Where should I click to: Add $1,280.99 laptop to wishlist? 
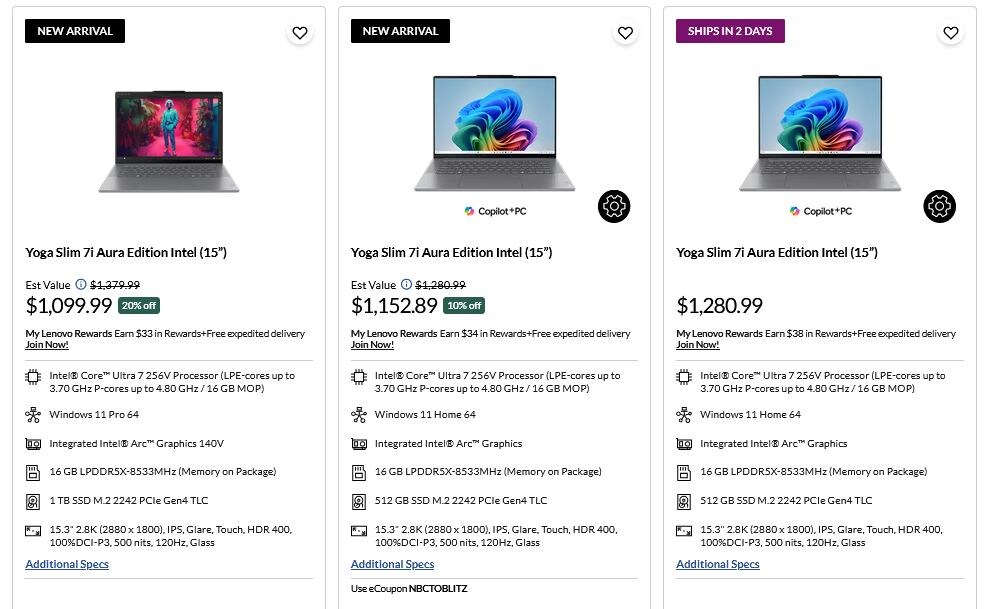951,33
